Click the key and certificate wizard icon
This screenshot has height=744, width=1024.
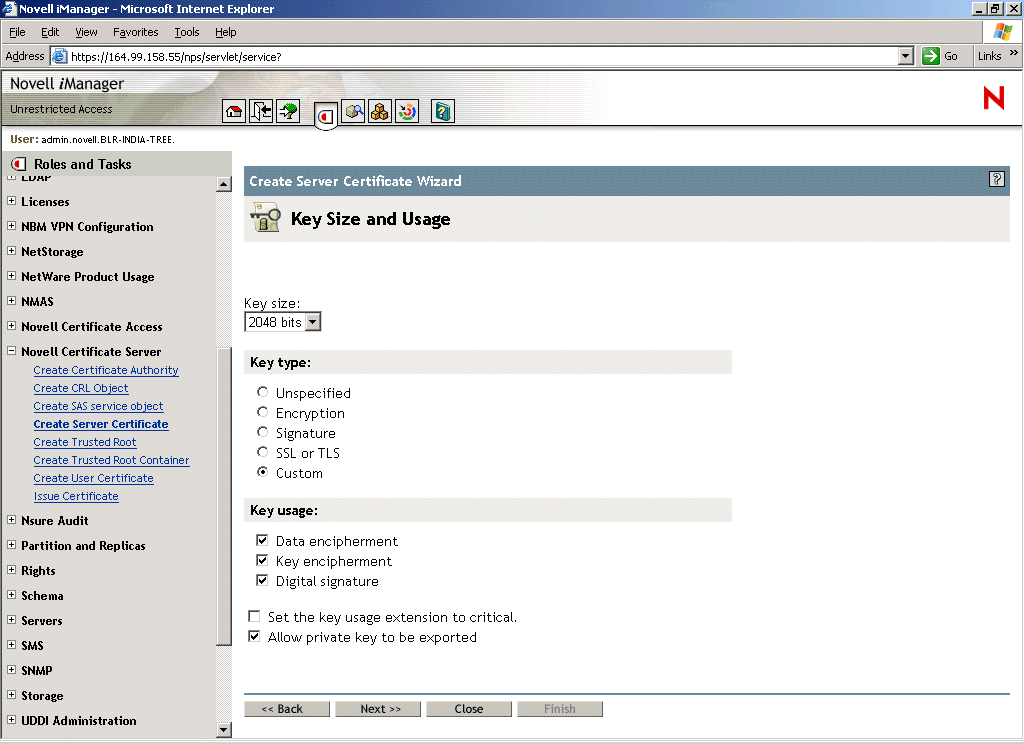[x=265, y=218]
